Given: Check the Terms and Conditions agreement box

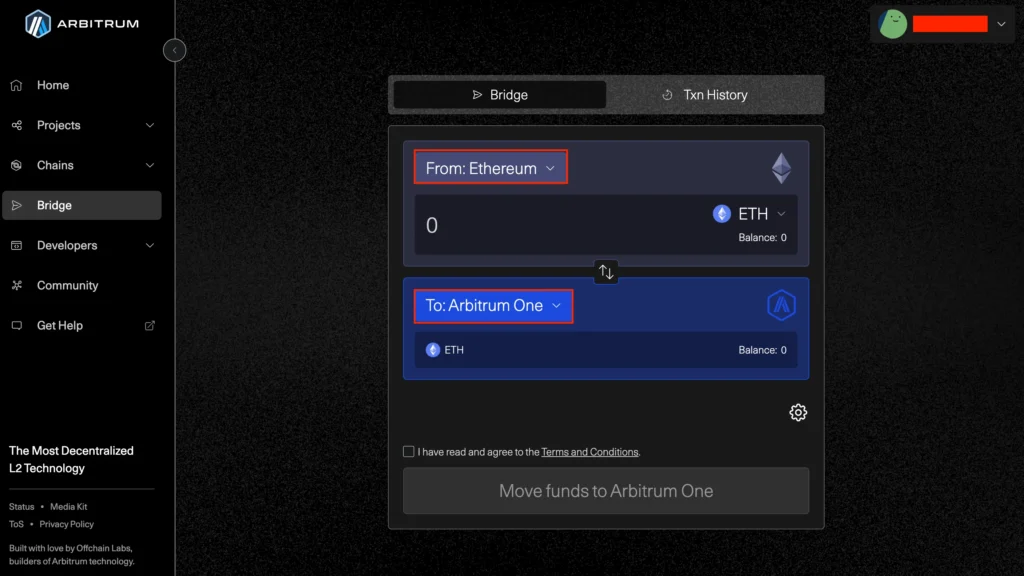Looking at the screenshot, I should coord(408,451).
